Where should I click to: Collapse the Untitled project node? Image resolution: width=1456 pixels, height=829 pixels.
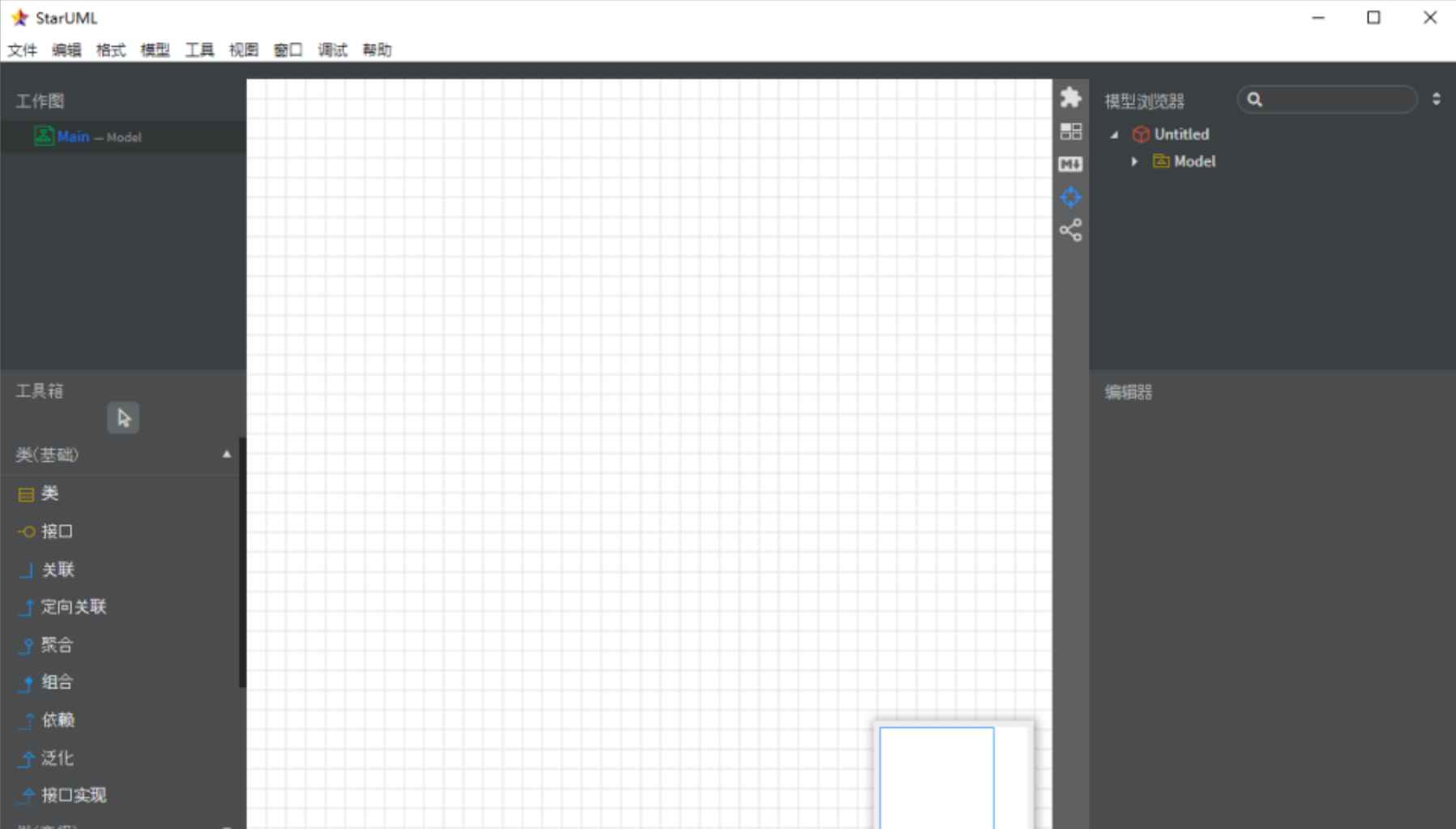click(x=1116, y=135)
